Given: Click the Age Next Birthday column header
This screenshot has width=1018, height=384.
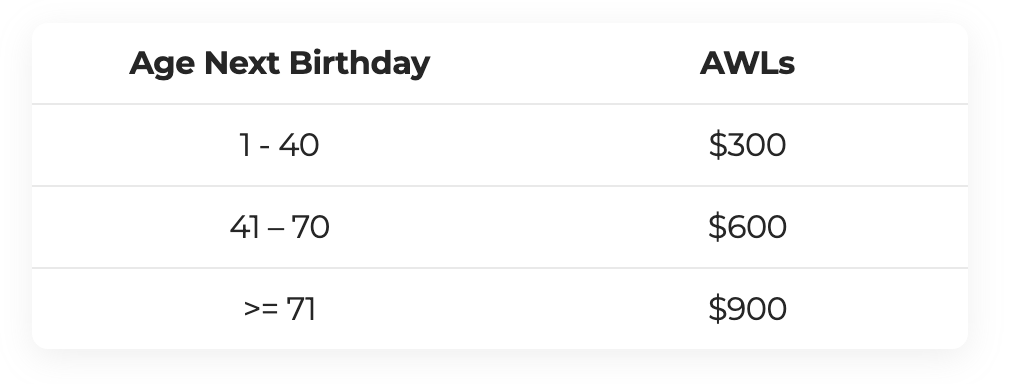Looking at the screenshot, I should [x=279, y=64].
